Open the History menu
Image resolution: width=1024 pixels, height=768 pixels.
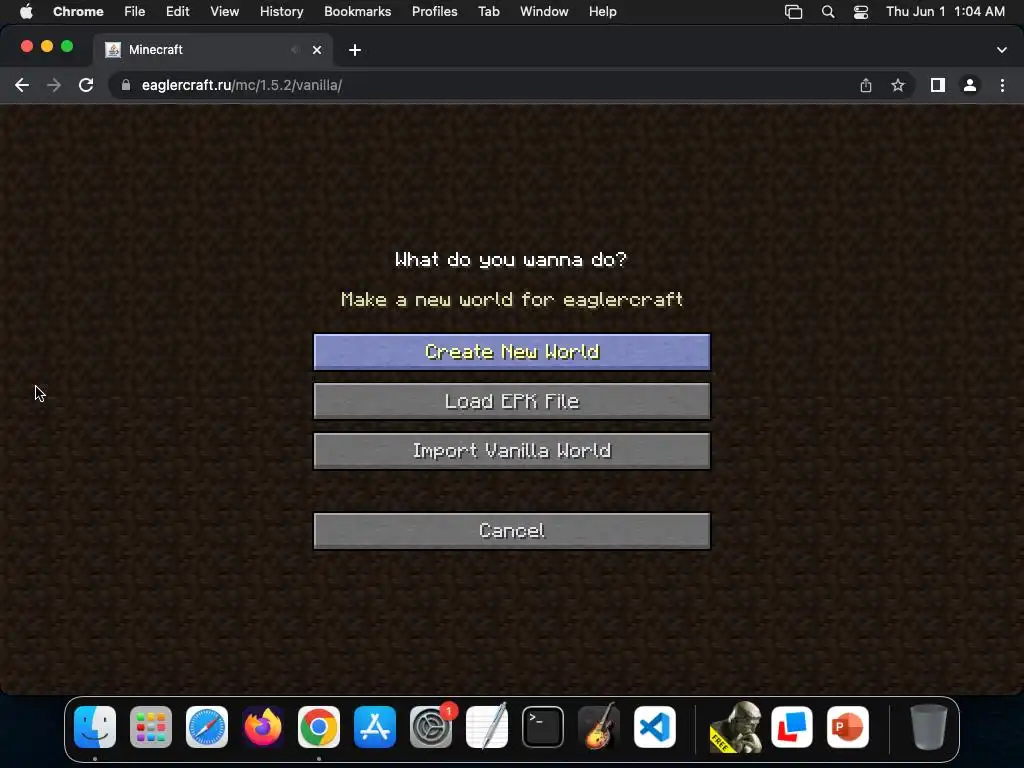coord(281,12)
